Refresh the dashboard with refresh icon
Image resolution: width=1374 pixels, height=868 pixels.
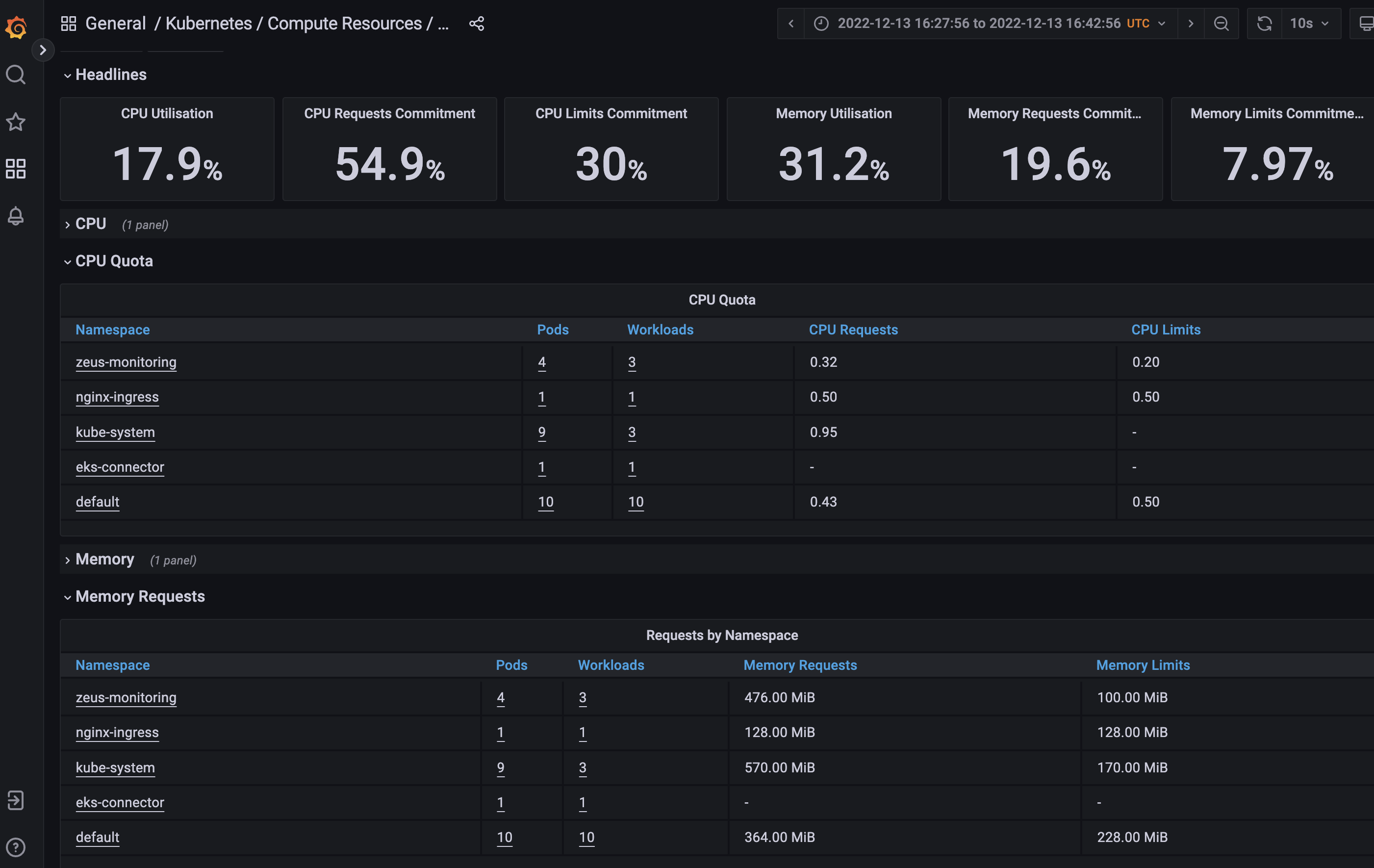click(1265, 24)
